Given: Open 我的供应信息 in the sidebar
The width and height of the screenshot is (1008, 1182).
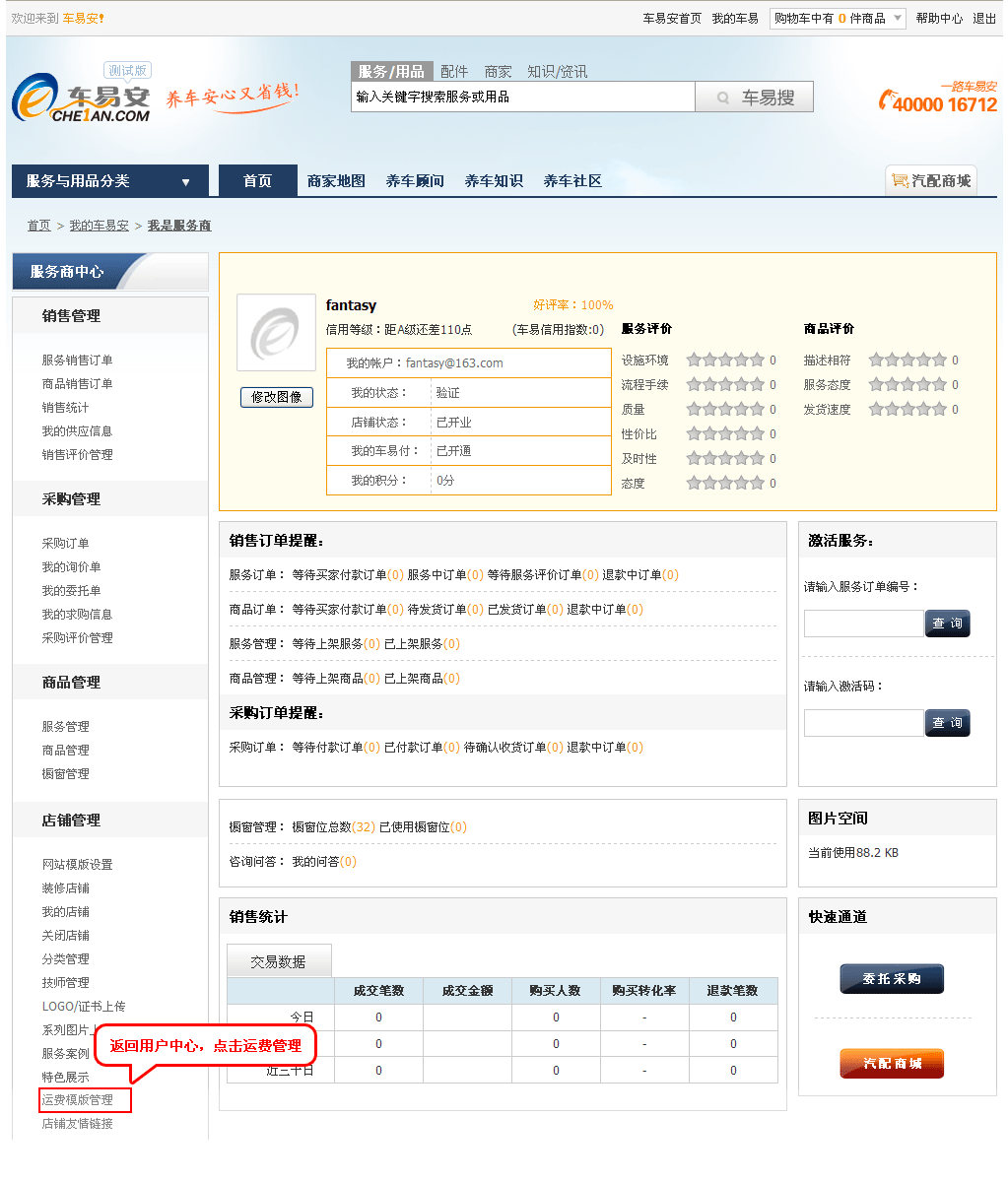Looking at the screenshot, I should [77, 431].
